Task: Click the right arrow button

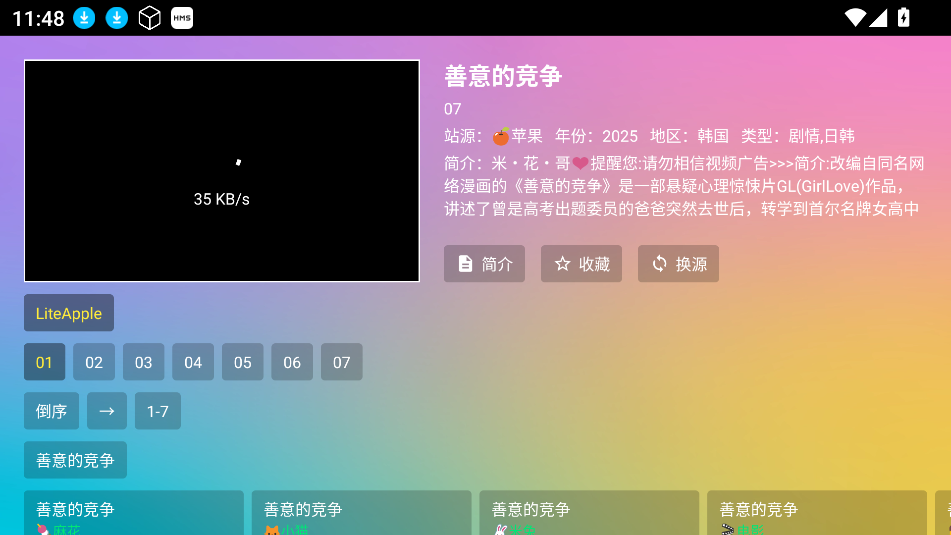Action: 107,411
